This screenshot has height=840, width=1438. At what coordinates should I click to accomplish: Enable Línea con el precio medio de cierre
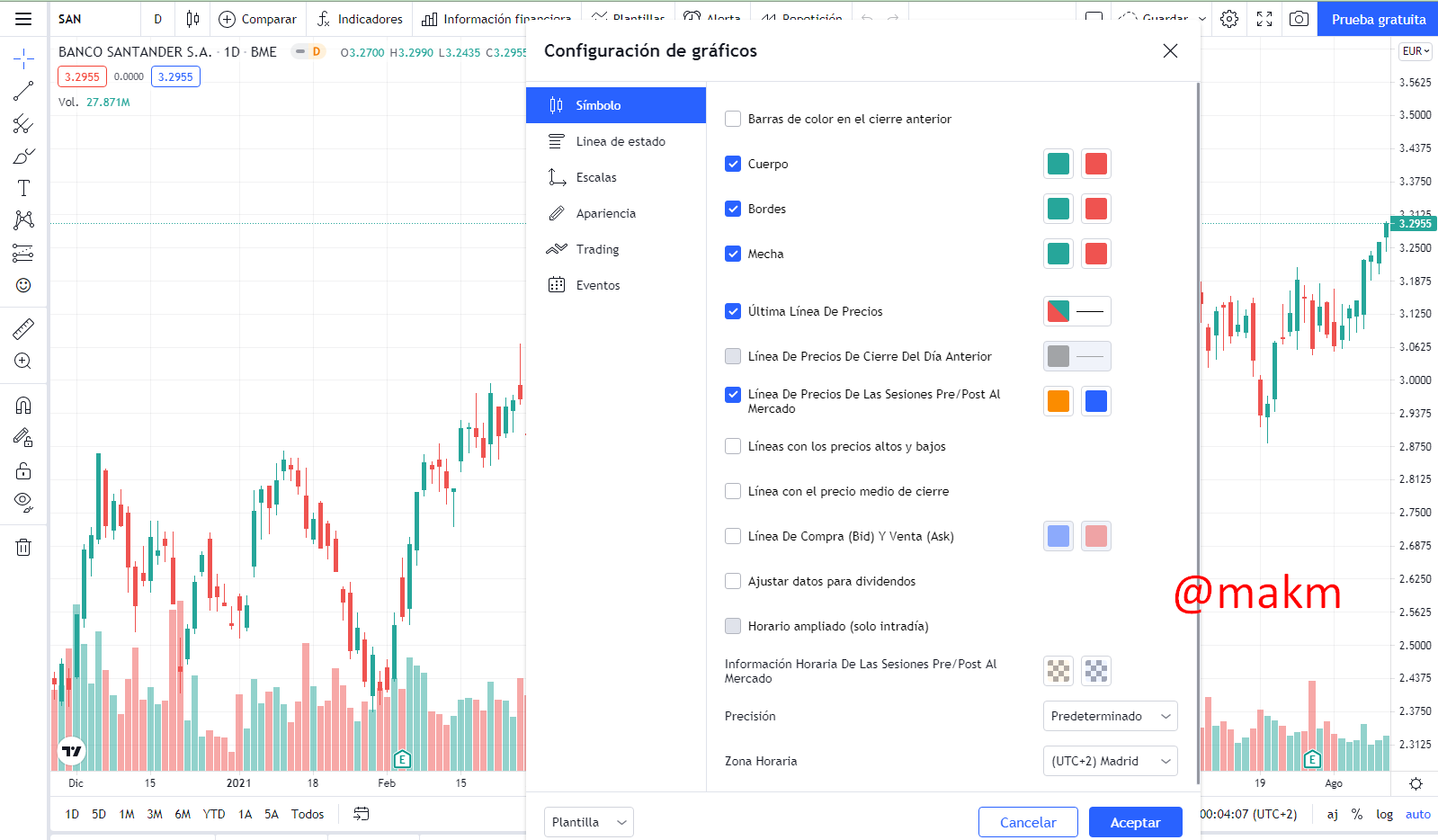pyautogui.click(x=733, y=491)
